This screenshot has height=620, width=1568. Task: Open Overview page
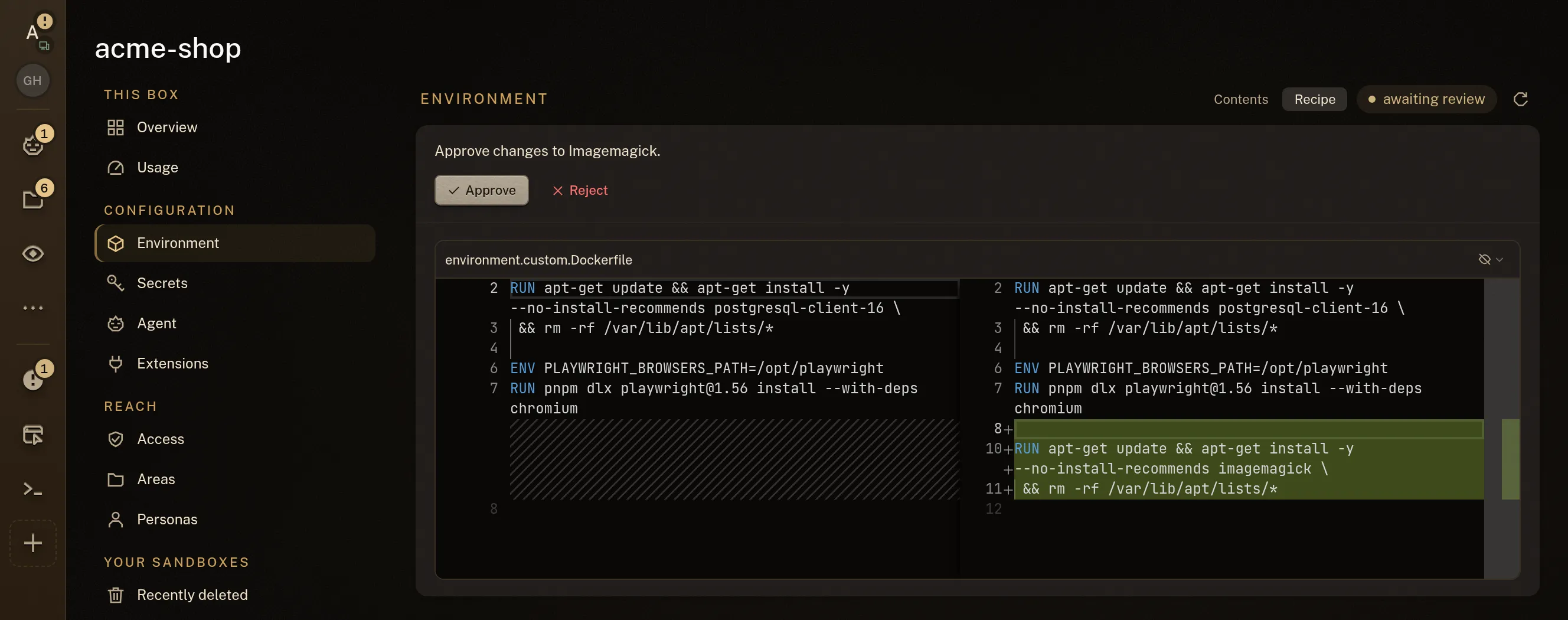coord(235,128)
